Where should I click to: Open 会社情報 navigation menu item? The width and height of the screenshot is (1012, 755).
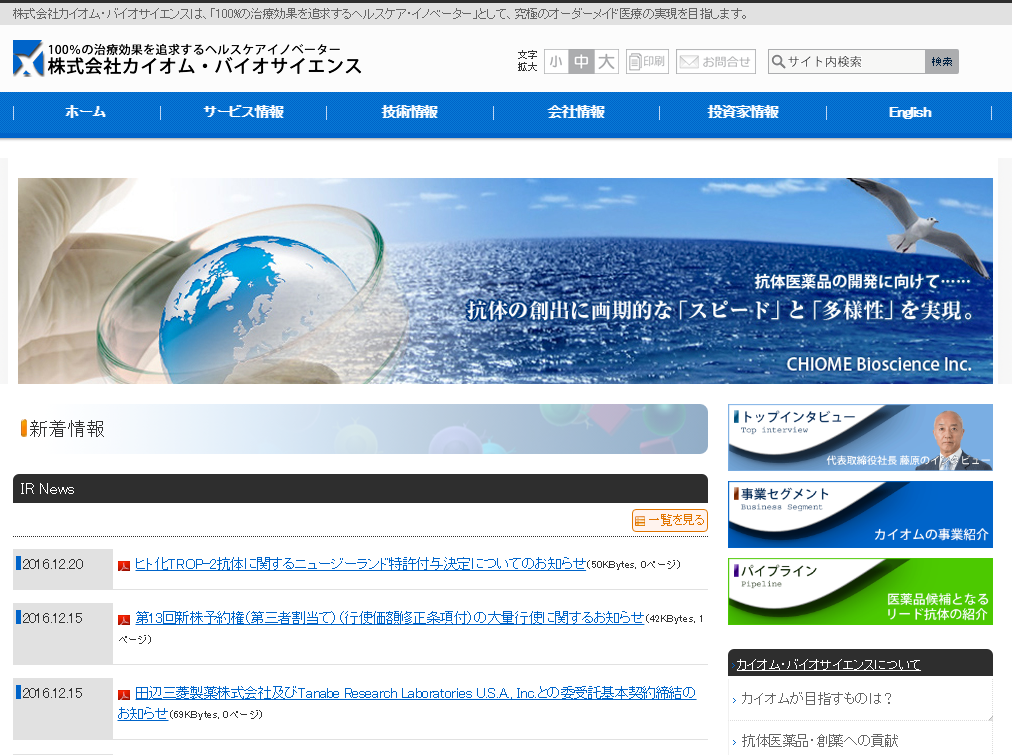tap(576, 112)
